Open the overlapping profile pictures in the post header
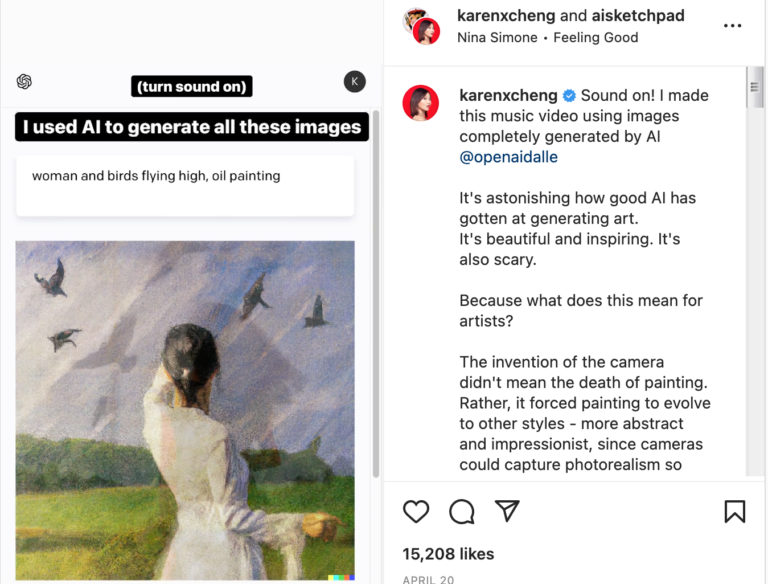This screenshot has width=768, height=584. [421, 25]
